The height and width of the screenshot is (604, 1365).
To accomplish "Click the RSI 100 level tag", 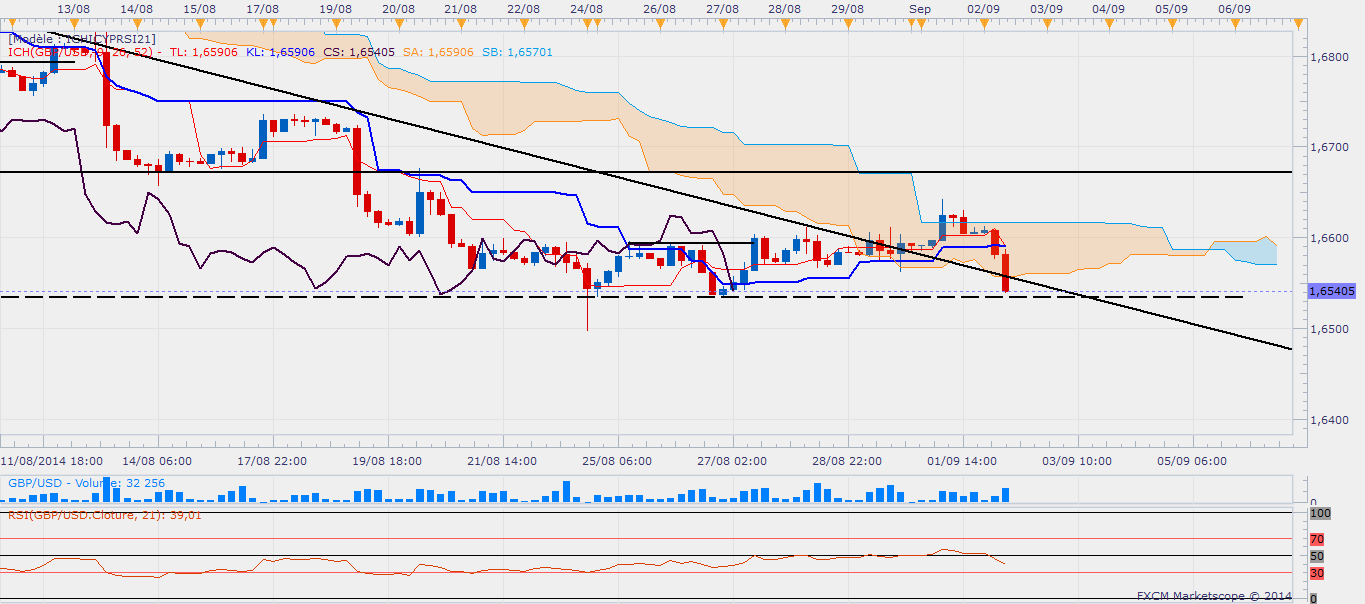I will click(1319, 513).
